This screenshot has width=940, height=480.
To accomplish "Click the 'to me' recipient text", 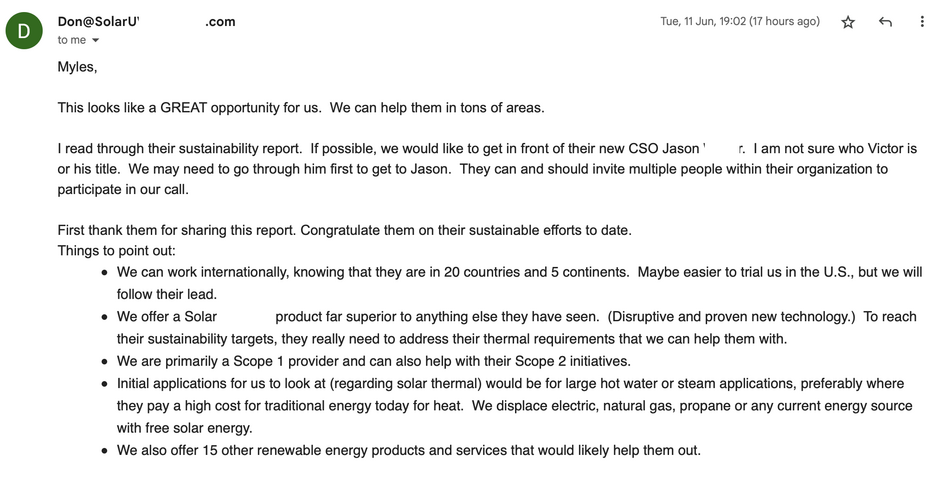I will (x=71, y=40).
